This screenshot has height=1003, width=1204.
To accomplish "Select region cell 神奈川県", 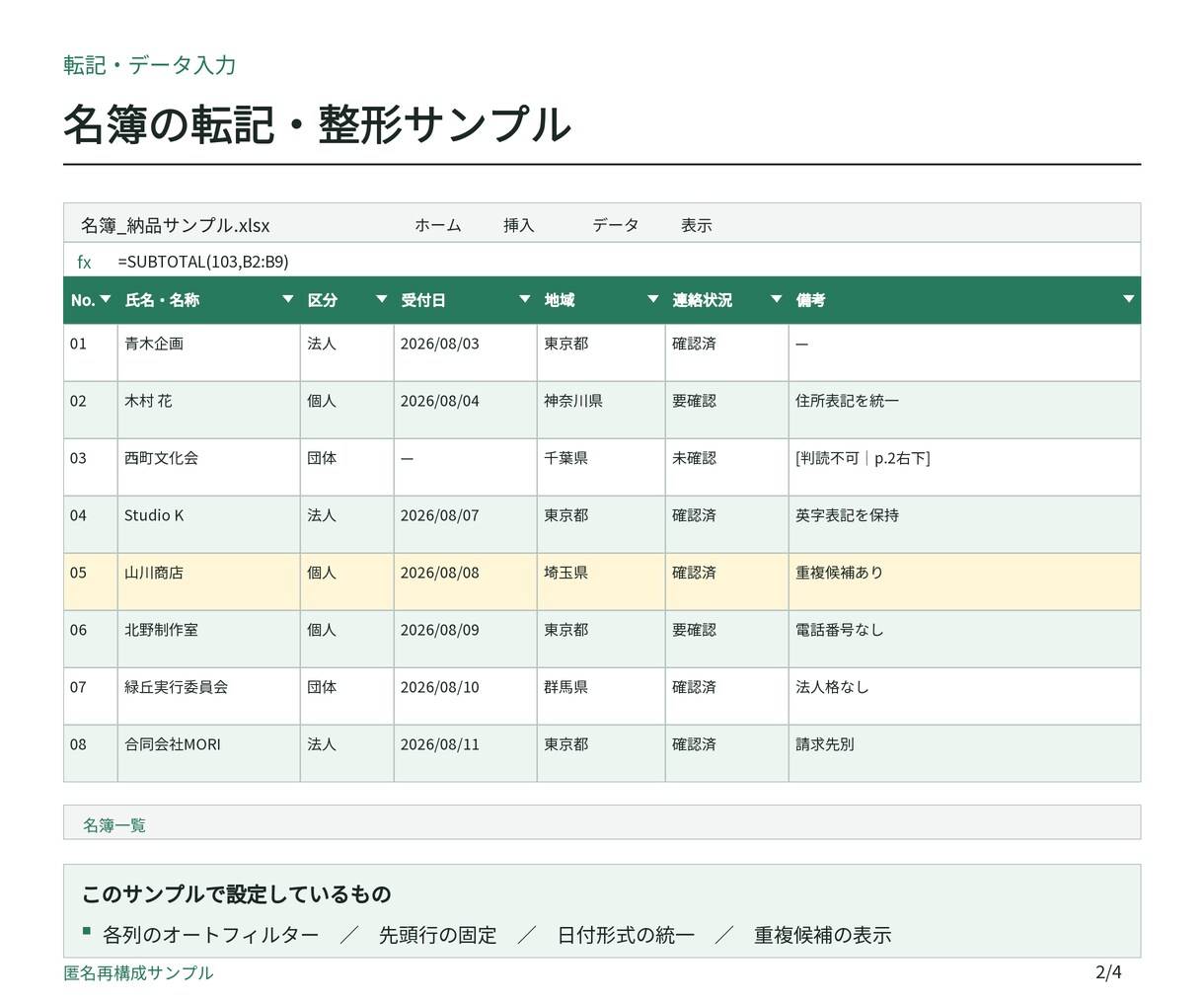I will 601,410.
